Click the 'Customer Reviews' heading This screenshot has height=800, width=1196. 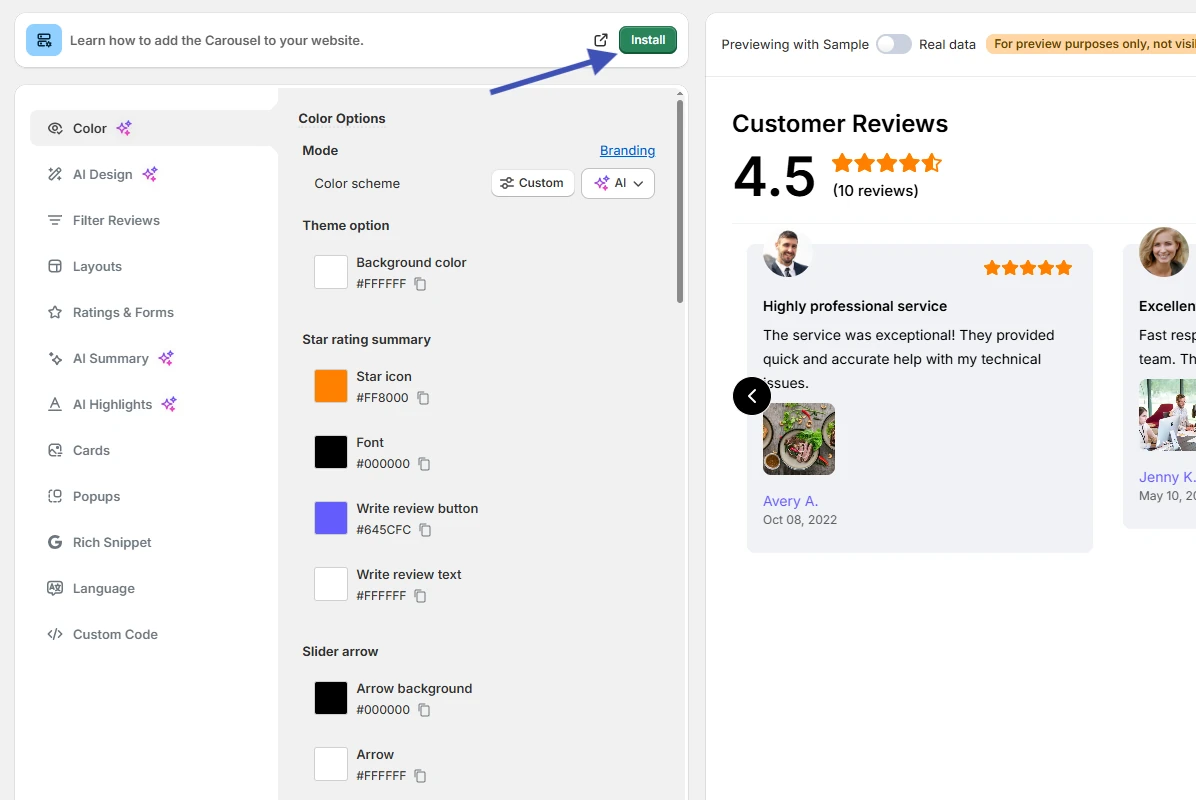click(x=840, y=124)
